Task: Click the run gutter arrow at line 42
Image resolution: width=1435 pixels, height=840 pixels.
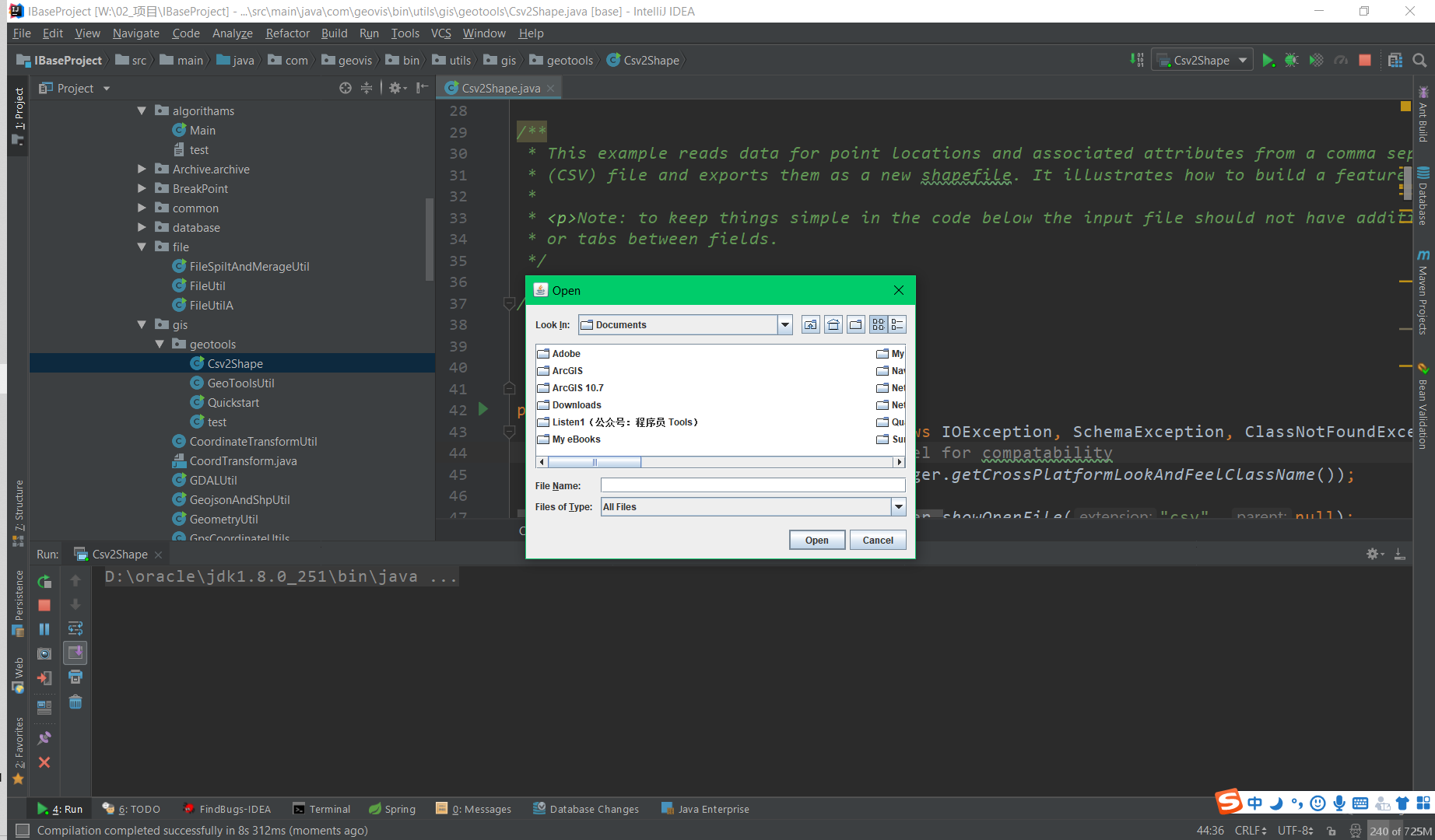Action: tap(482, 409)
